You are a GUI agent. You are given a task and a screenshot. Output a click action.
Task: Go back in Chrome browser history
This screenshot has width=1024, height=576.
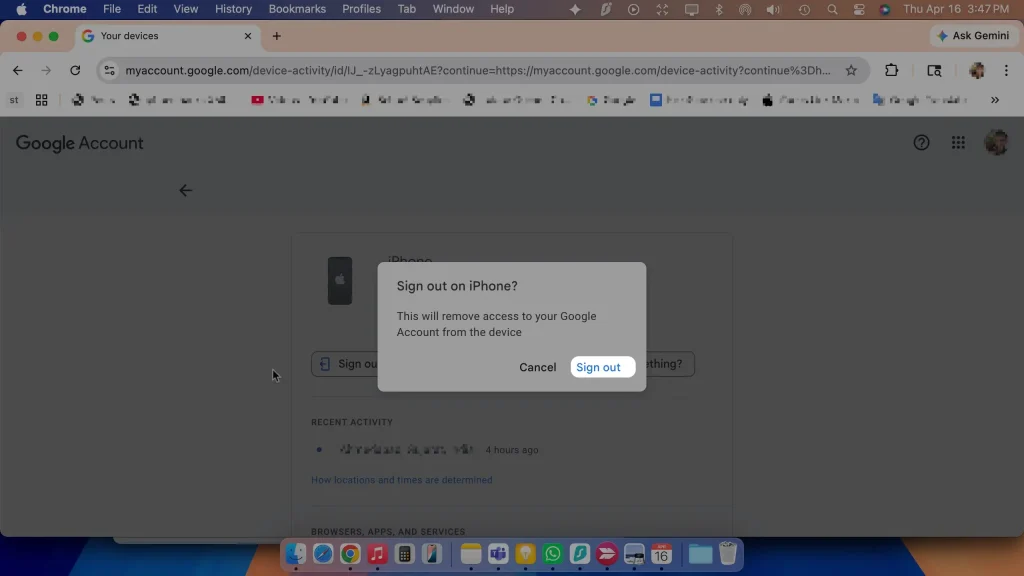tap(18, 71)
